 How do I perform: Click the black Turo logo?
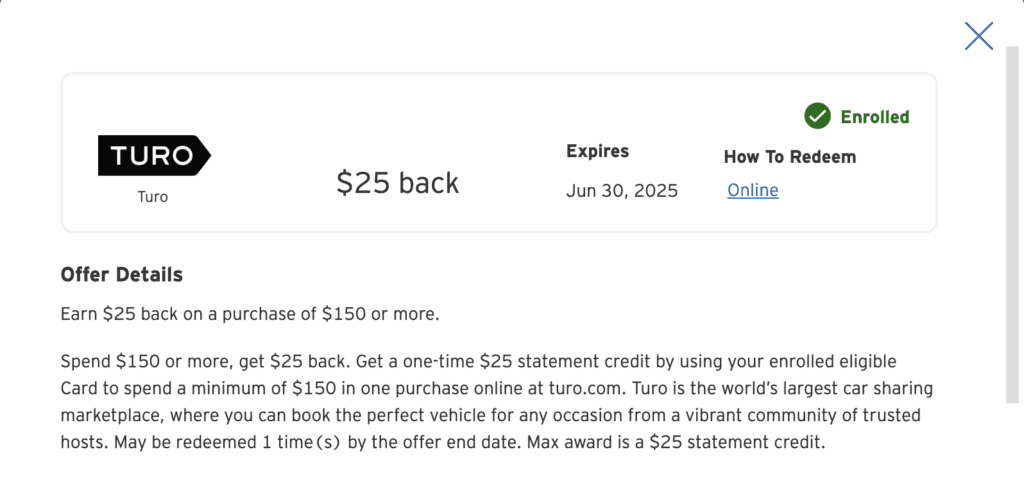click(154, 155)
